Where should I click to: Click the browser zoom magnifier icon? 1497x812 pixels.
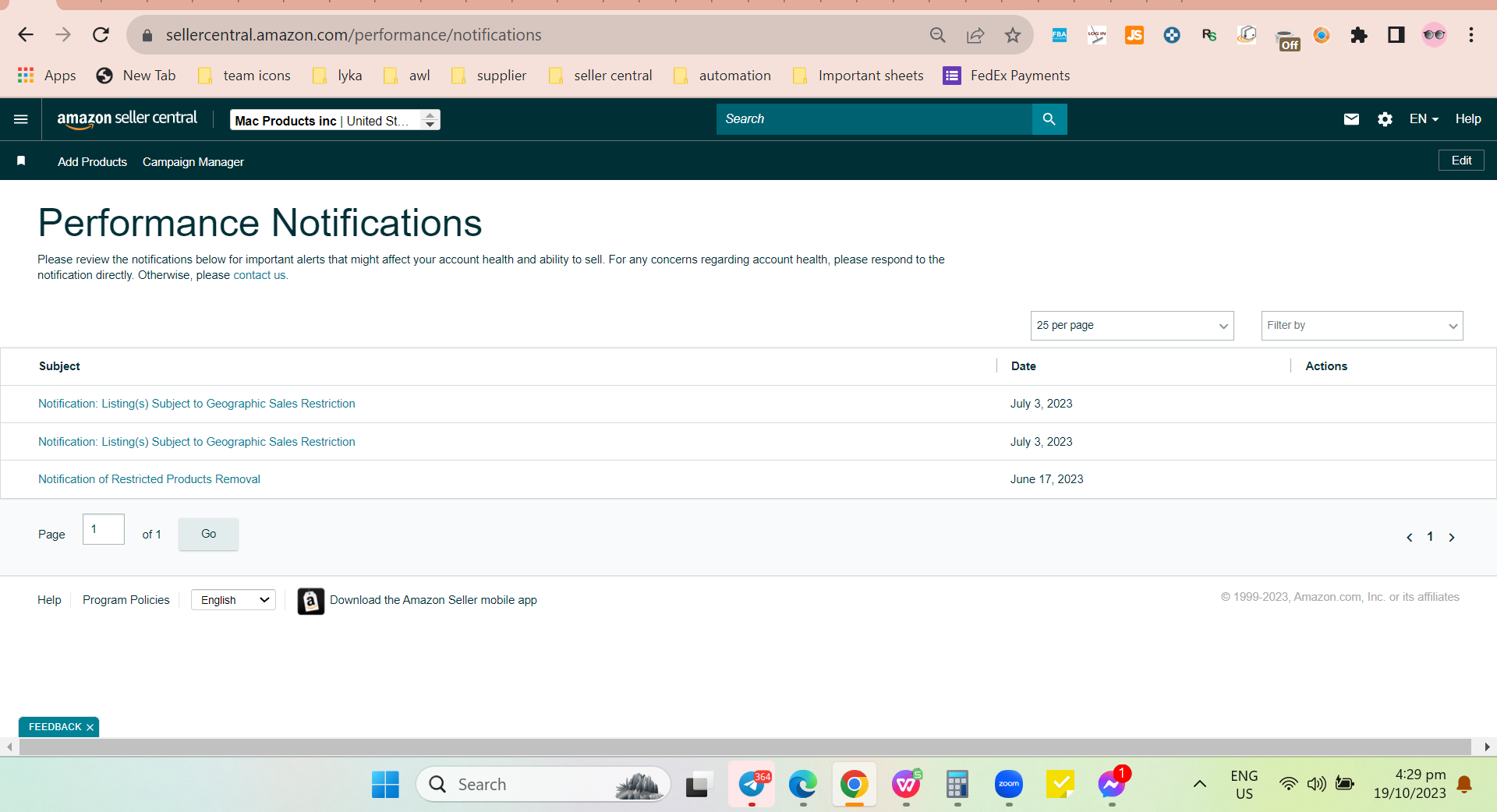937,35
